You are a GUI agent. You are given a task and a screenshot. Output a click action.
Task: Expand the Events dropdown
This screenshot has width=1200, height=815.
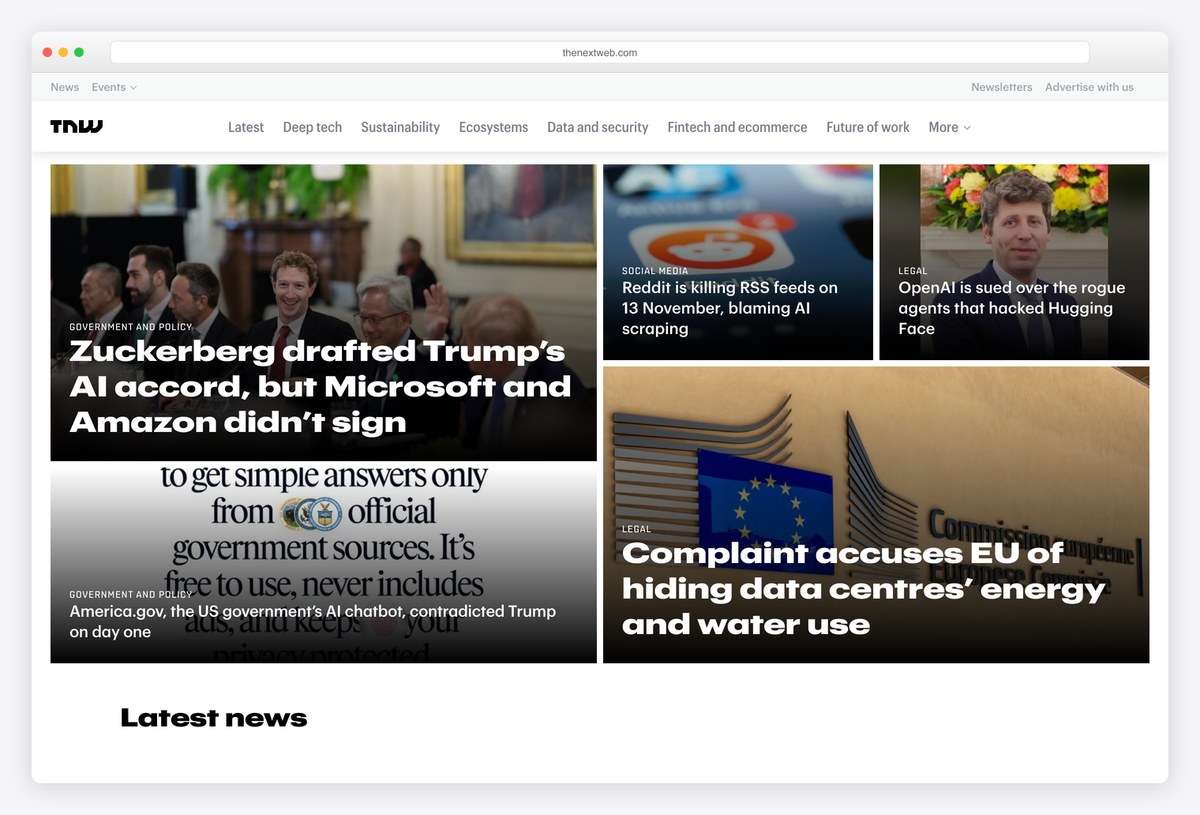(x=114, y=87)
